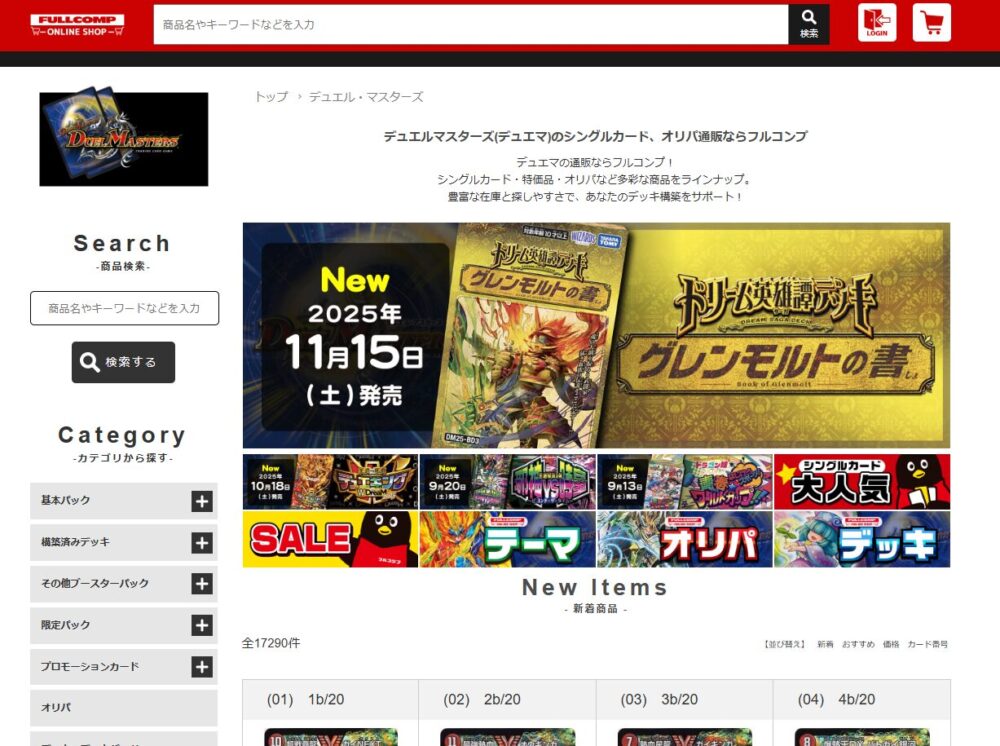Open the オリパ banner tile
1000x746 pixels.
click(685, 539)
